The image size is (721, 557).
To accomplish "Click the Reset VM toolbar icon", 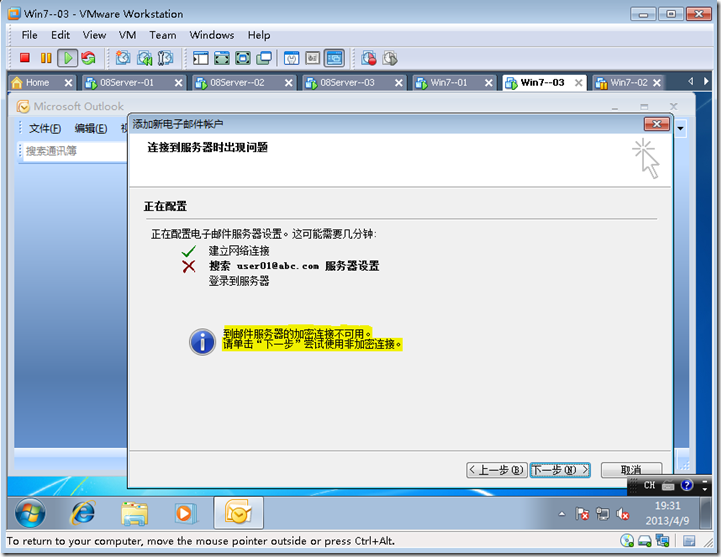I will (x=88, y=58).
